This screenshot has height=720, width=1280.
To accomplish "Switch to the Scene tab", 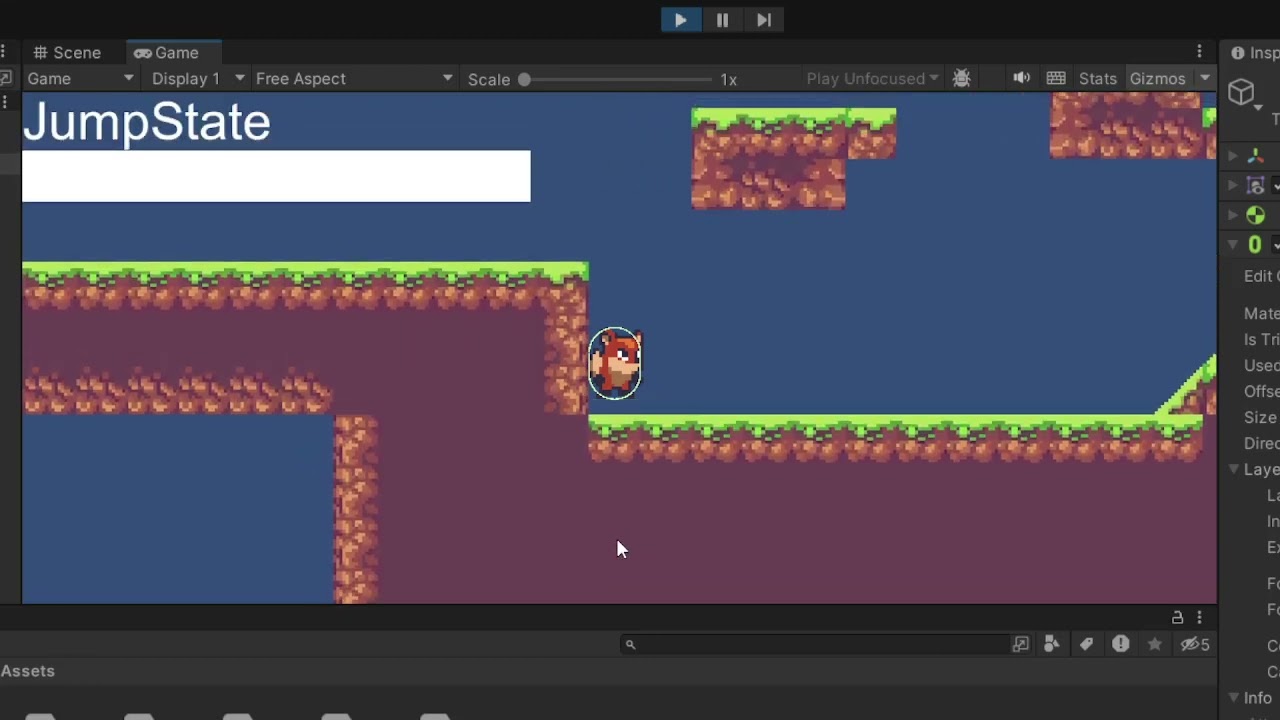I will (x=67, y=52).
